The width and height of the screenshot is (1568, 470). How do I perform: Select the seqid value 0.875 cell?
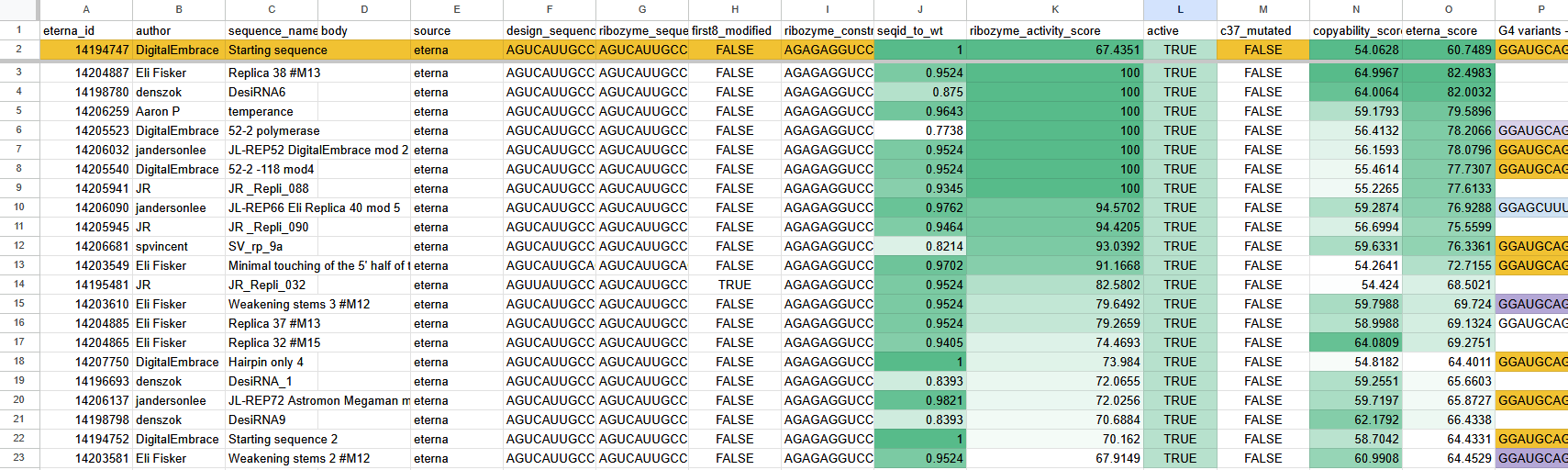[x=920, y=92]
